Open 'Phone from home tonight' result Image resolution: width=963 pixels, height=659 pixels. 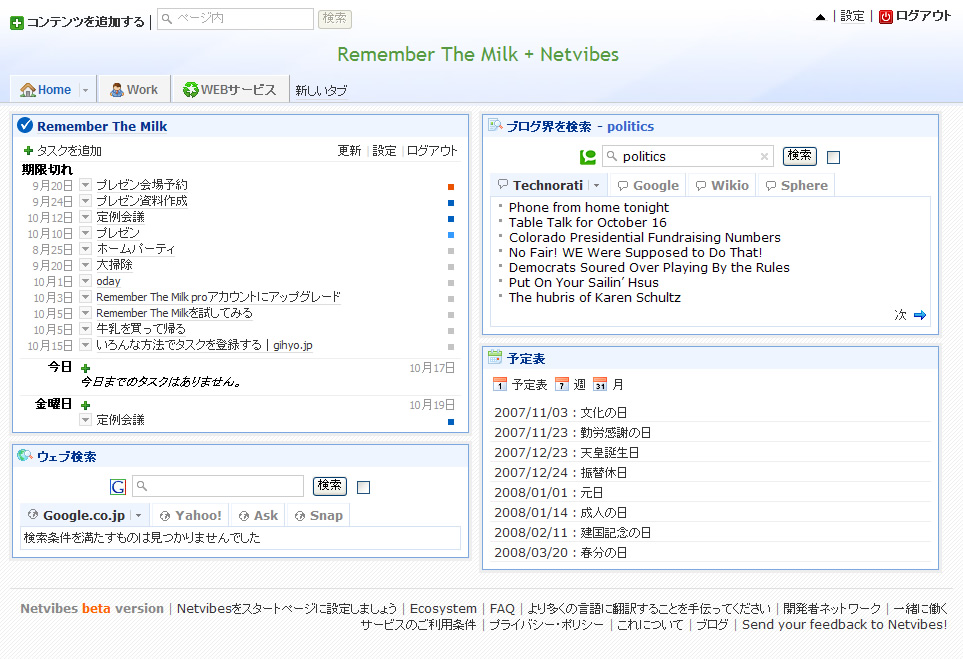pyautogui.click(x=589, y=208)
